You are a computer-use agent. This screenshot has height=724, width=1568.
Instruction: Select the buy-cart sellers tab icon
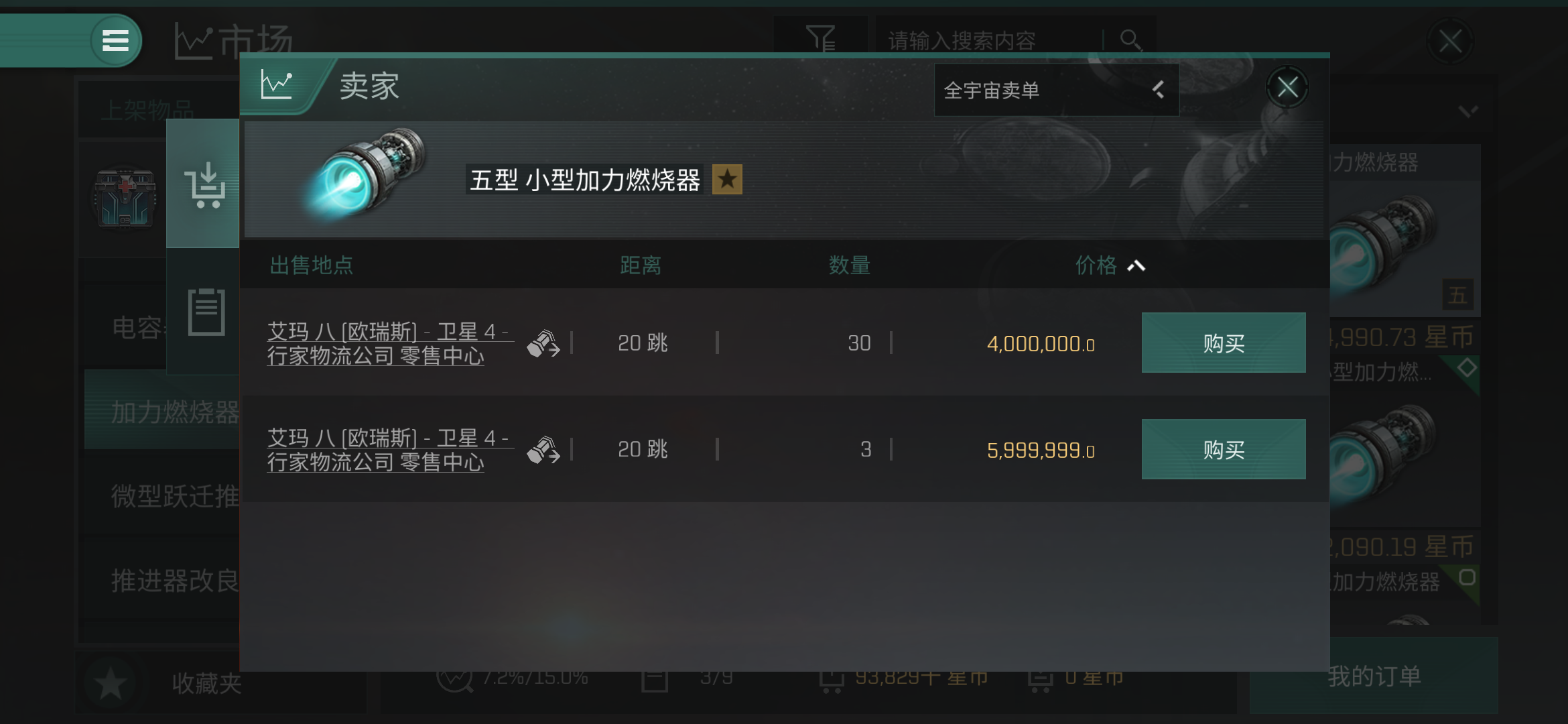click(203, 184)
